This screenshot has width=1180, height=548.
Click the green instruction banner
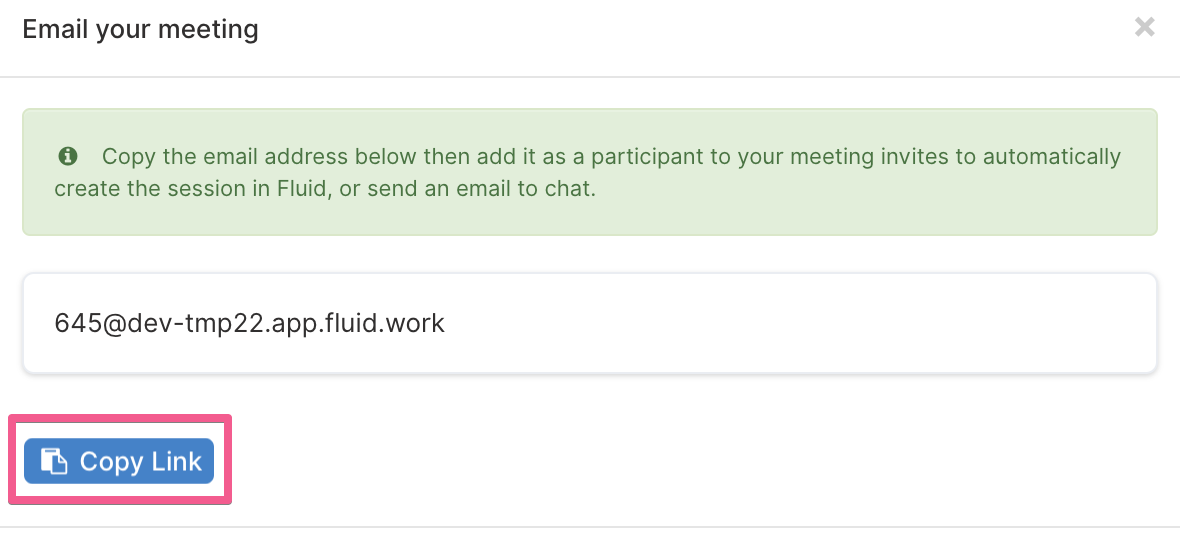[x=590, y=172]
